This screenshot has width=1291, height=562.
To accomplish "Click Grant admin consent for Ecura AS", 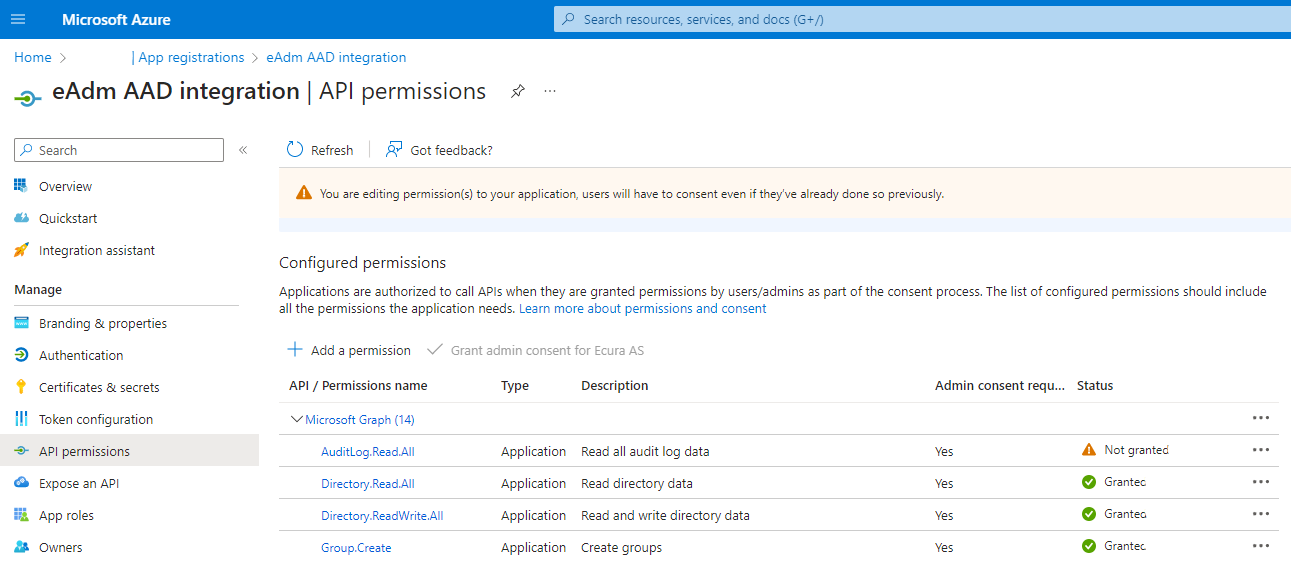I will coord(535,350).
